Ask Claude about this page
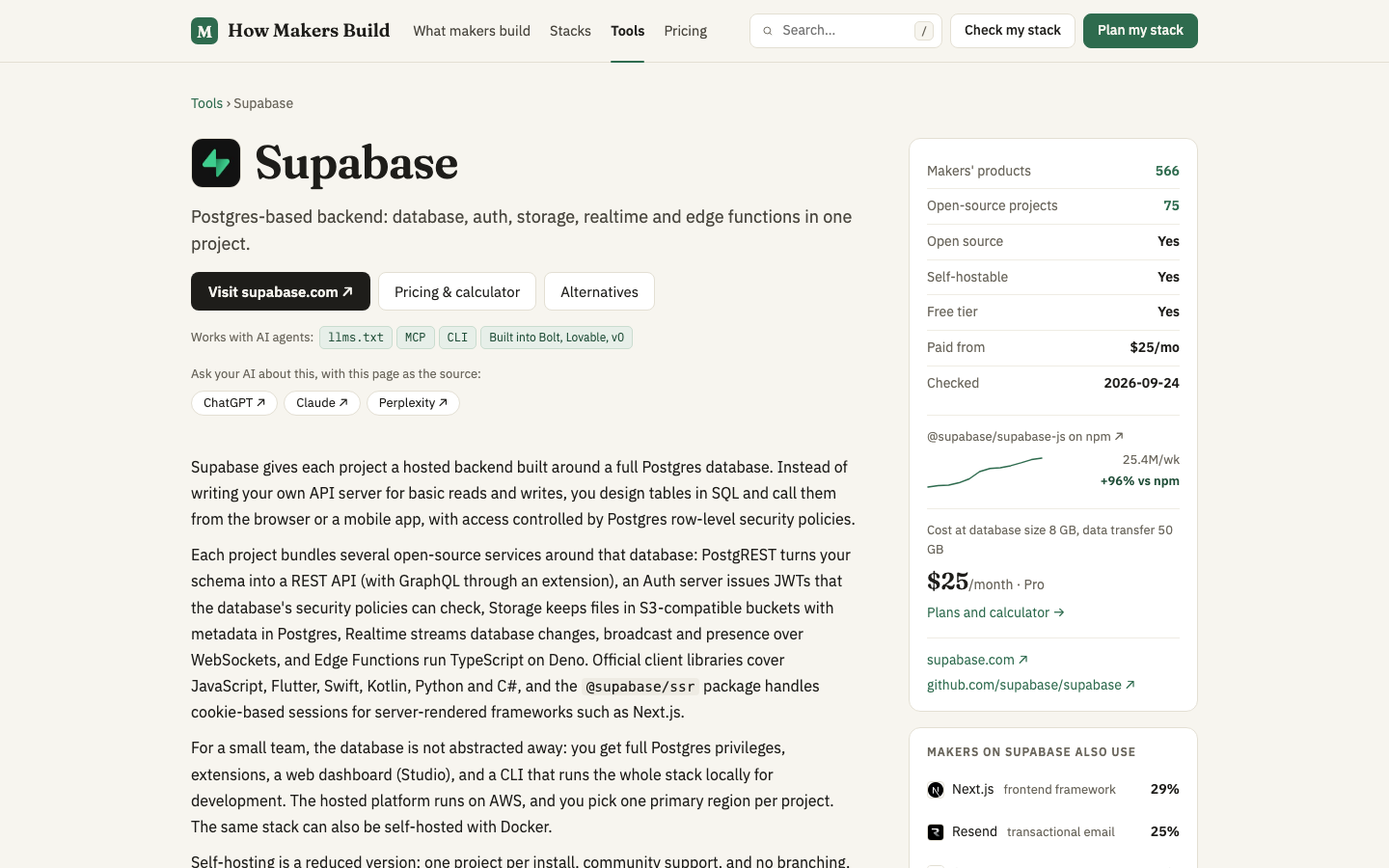This screenshot has width=1389, height=868. [x=322, y=403]
